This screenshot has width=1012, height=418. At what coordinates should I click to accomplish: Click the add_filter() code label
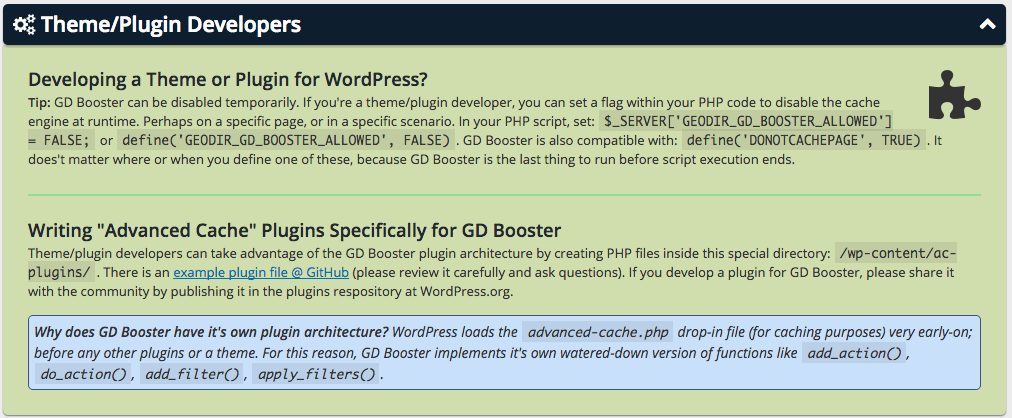click(192, 373)
